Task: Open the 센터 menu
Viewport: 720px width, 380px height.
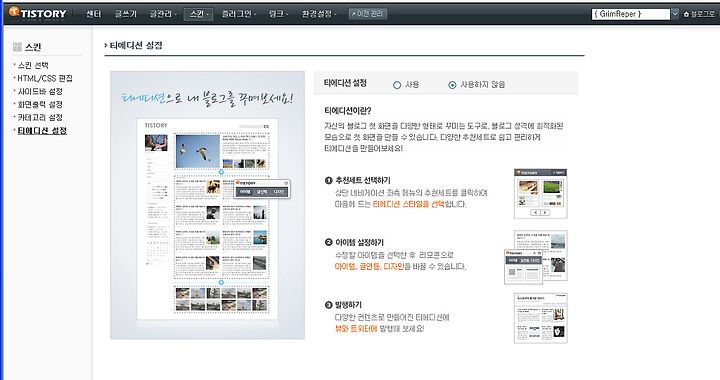Action: pyautogui.click(x=94, y=14)
